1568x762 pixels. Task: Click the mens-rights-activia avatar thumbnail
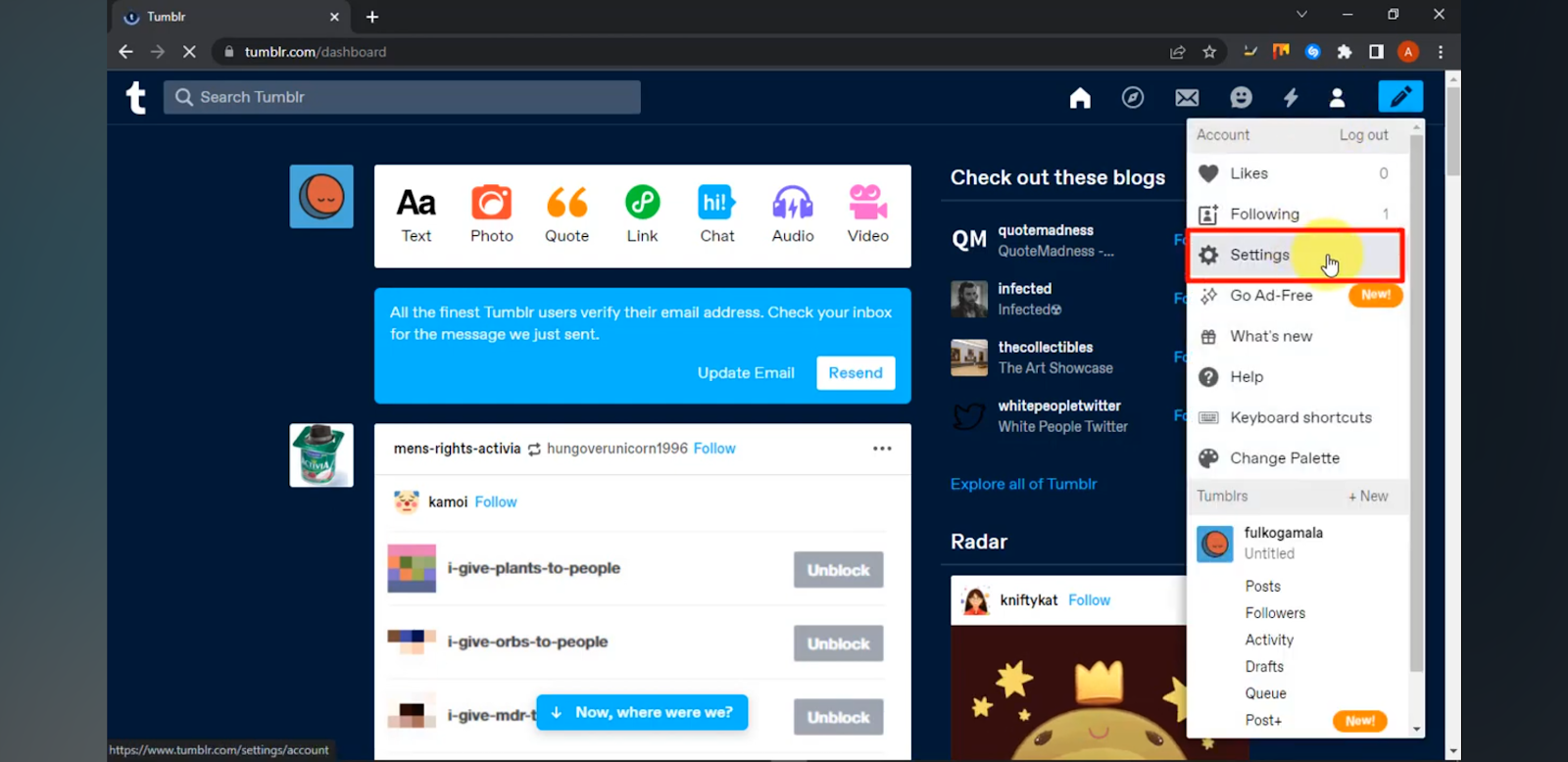[x=321, y=455]
